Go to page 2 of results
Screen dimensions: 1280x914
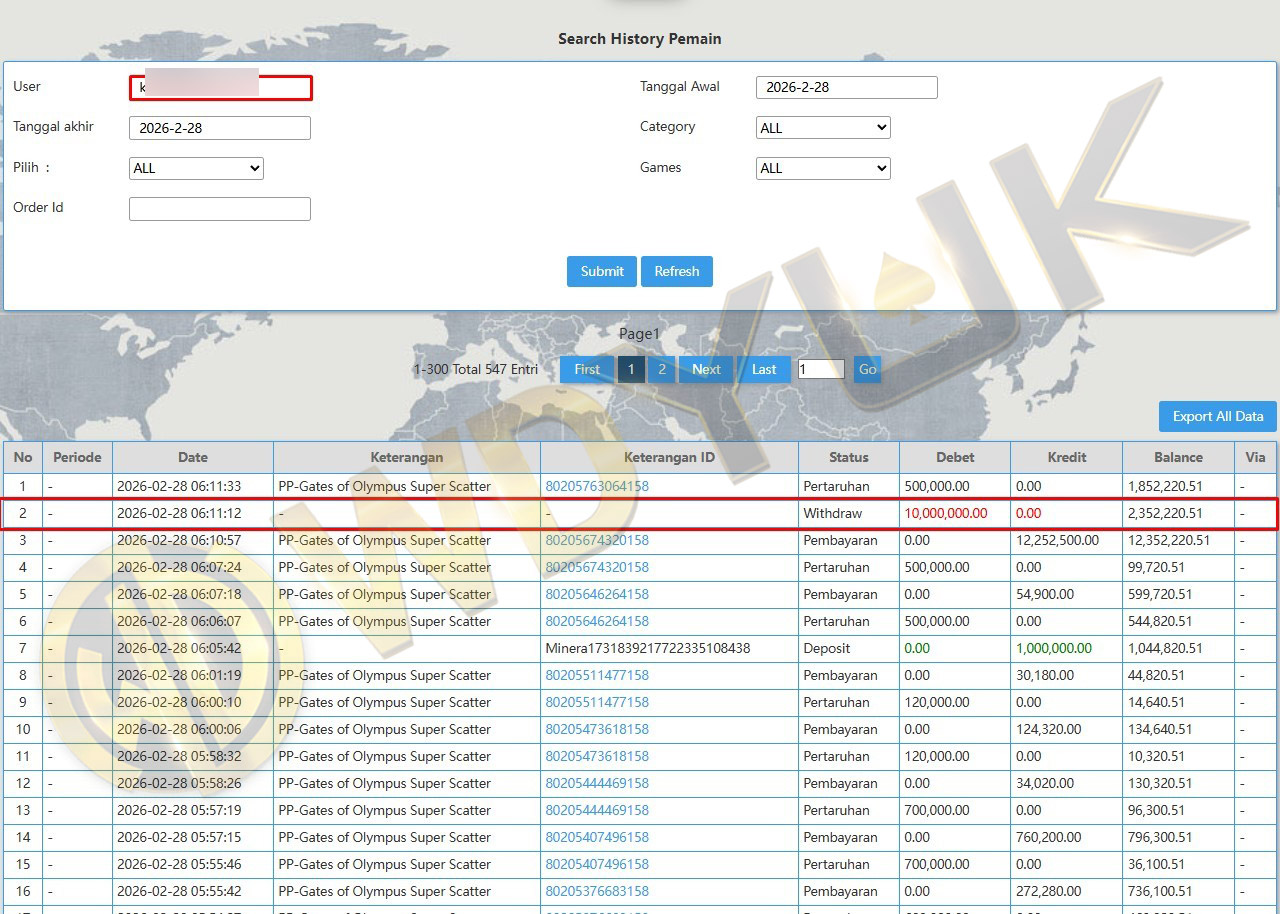[661, 369]
